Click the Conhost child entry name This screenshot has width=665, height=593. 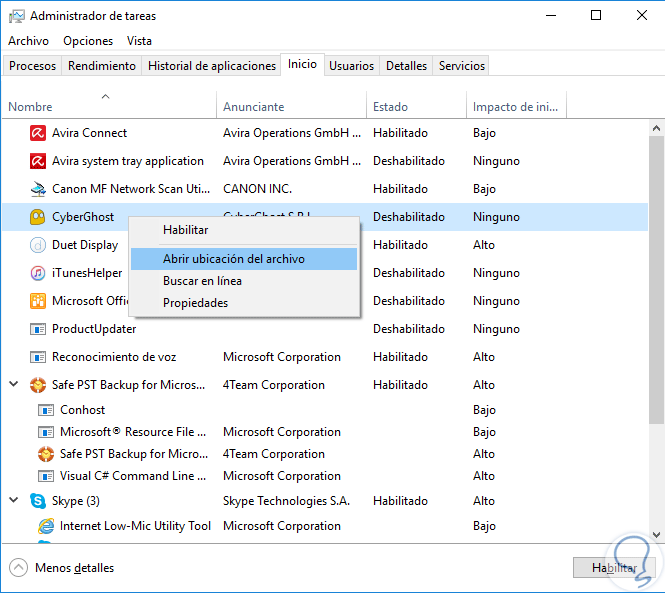[x=82, y=410]
